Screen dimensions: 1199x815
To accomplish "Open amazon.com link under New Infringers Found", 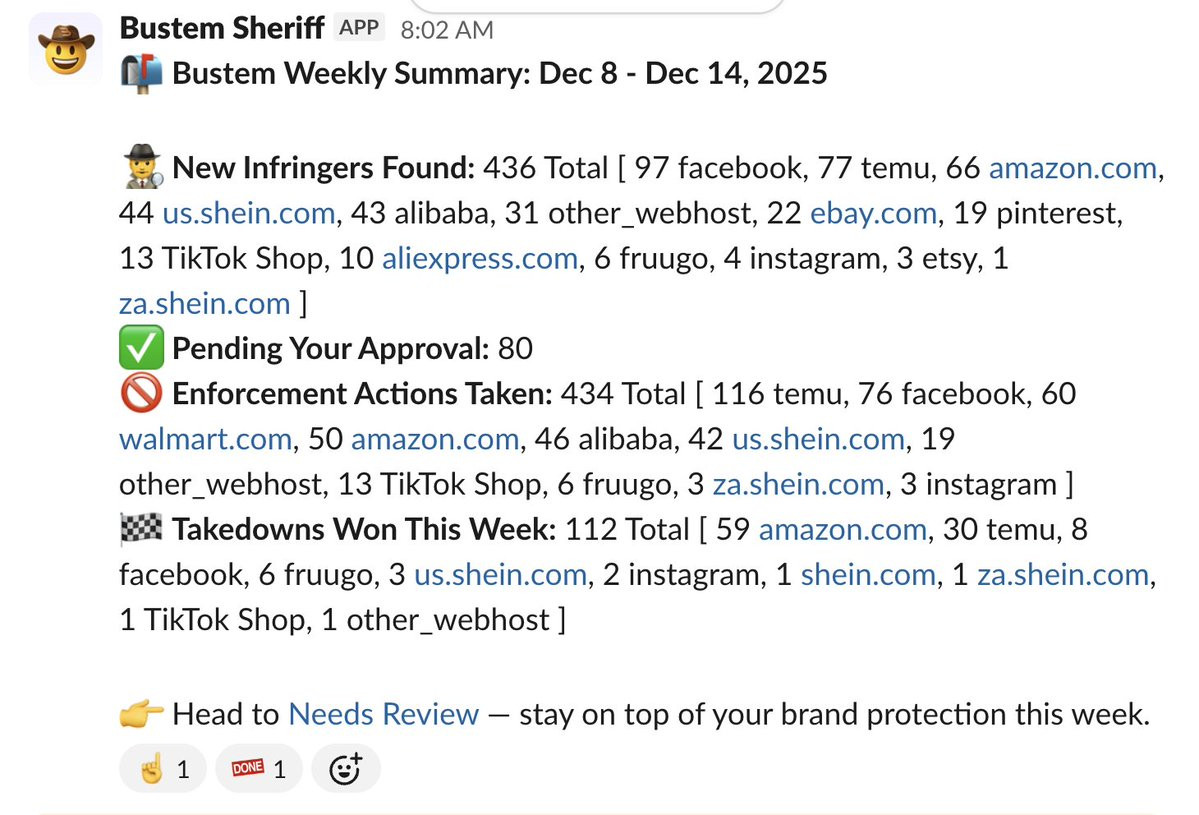I will point(1072,168).
